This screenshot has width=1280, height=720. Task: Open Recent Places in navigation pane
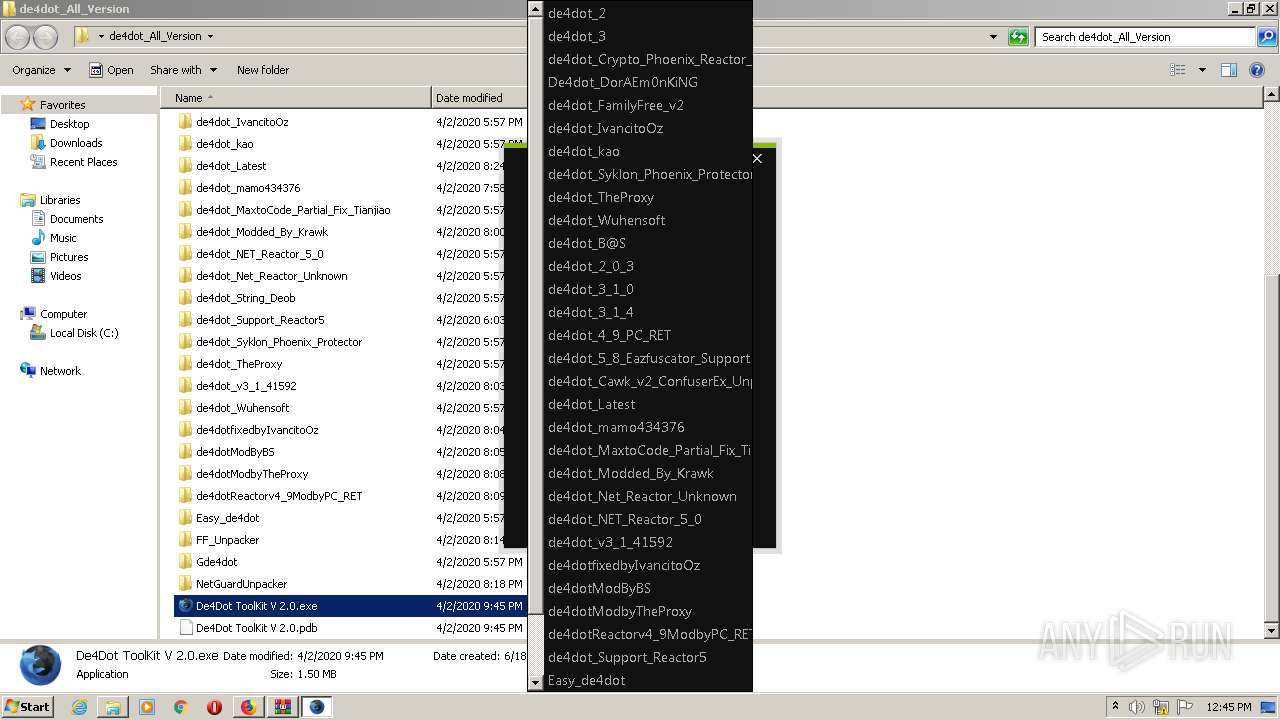coord(83,162)
